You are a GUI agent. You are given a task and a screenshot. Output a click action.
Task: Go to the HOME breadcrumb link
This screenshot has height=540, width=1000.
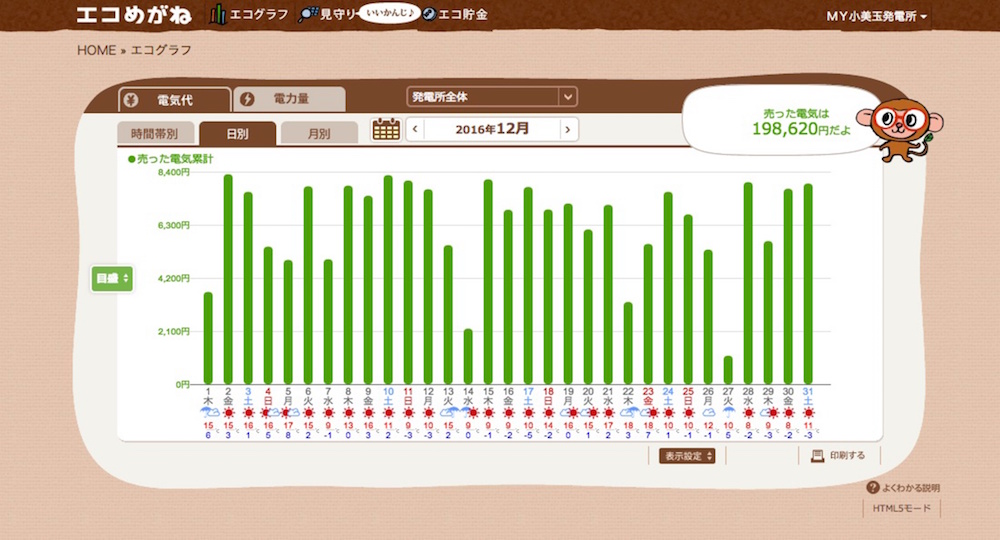pyautogui.click(x=96, y=50)
